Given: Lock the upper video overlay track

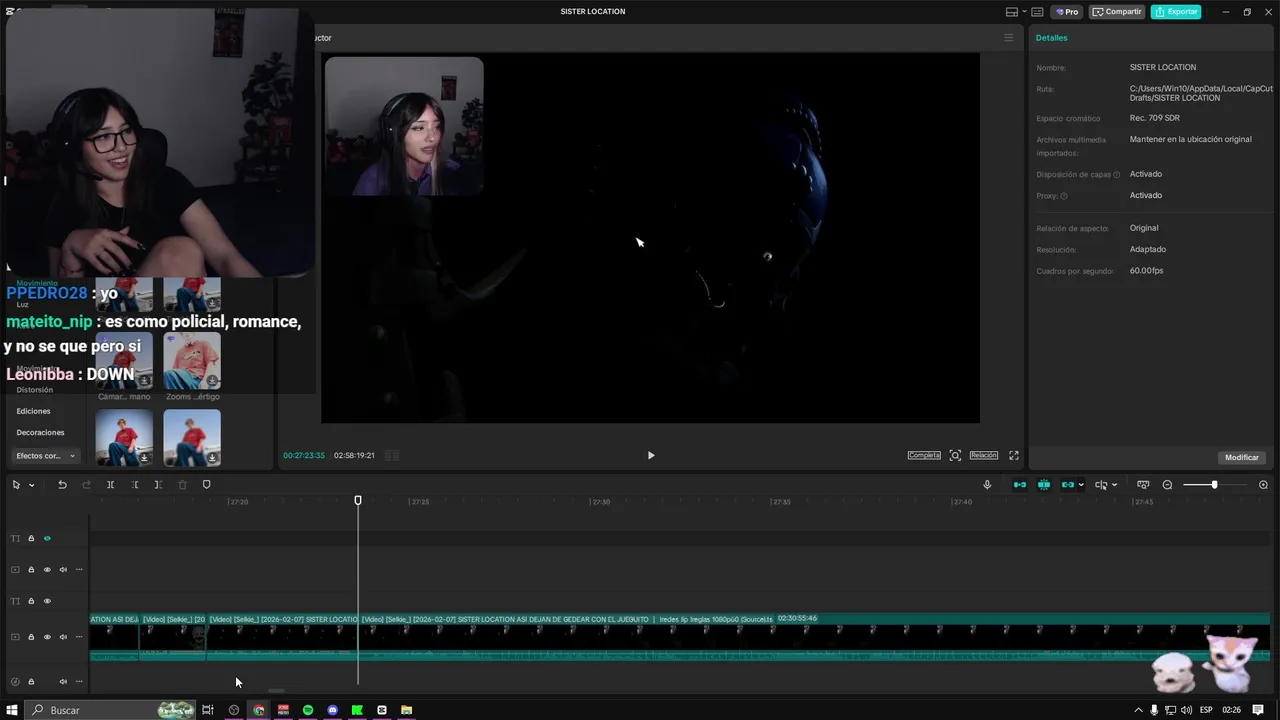Looking at the screenshot, I should 31,570.
